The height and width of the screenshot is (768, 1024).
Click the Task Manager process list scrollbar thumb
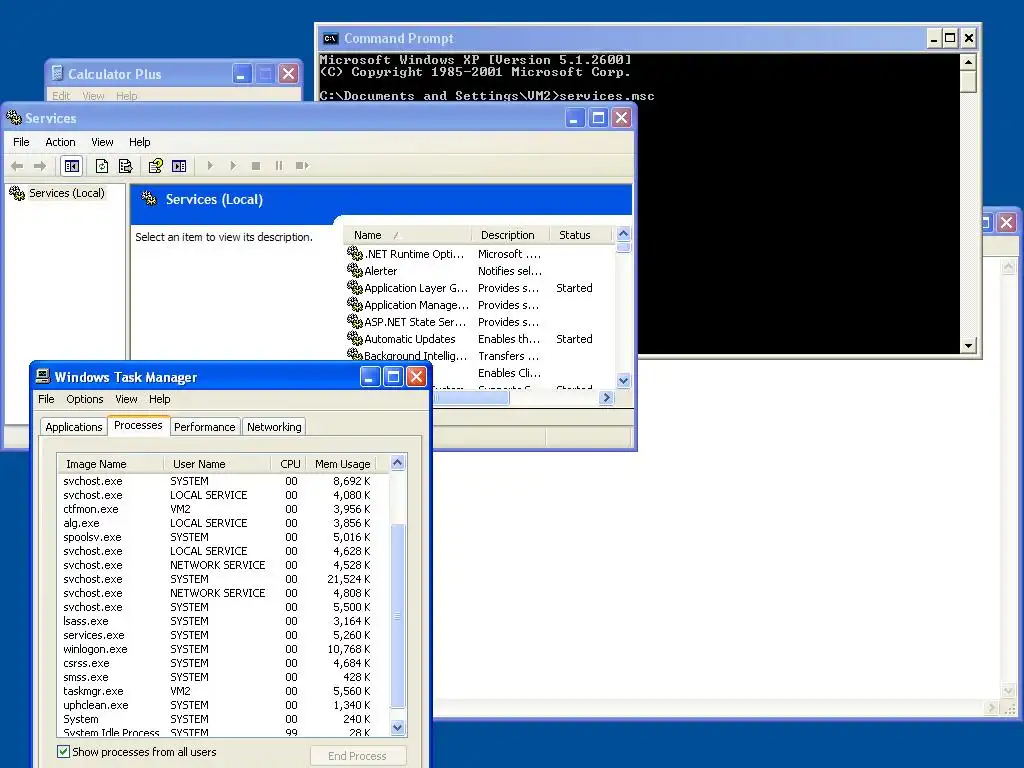398,616
